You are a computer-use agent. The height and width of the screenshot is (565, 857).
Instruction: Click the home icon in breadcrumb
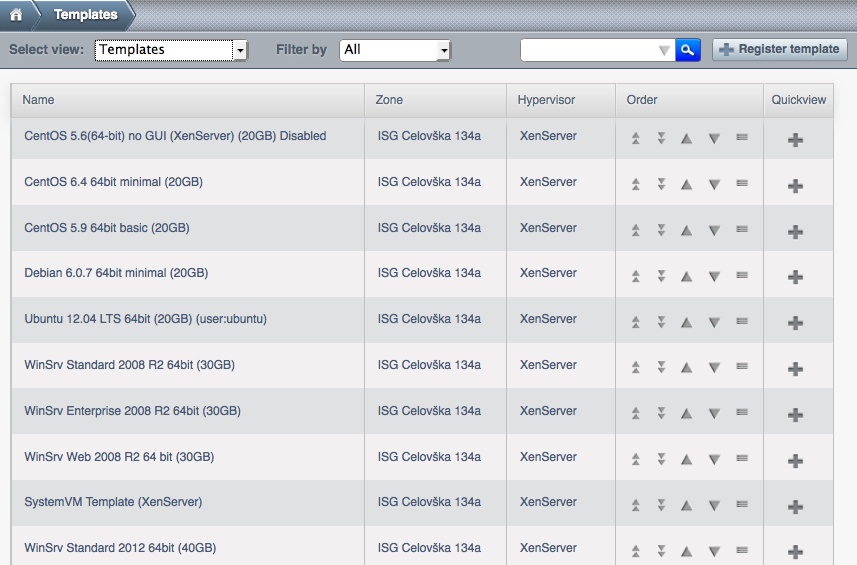(x=16, y=15)
